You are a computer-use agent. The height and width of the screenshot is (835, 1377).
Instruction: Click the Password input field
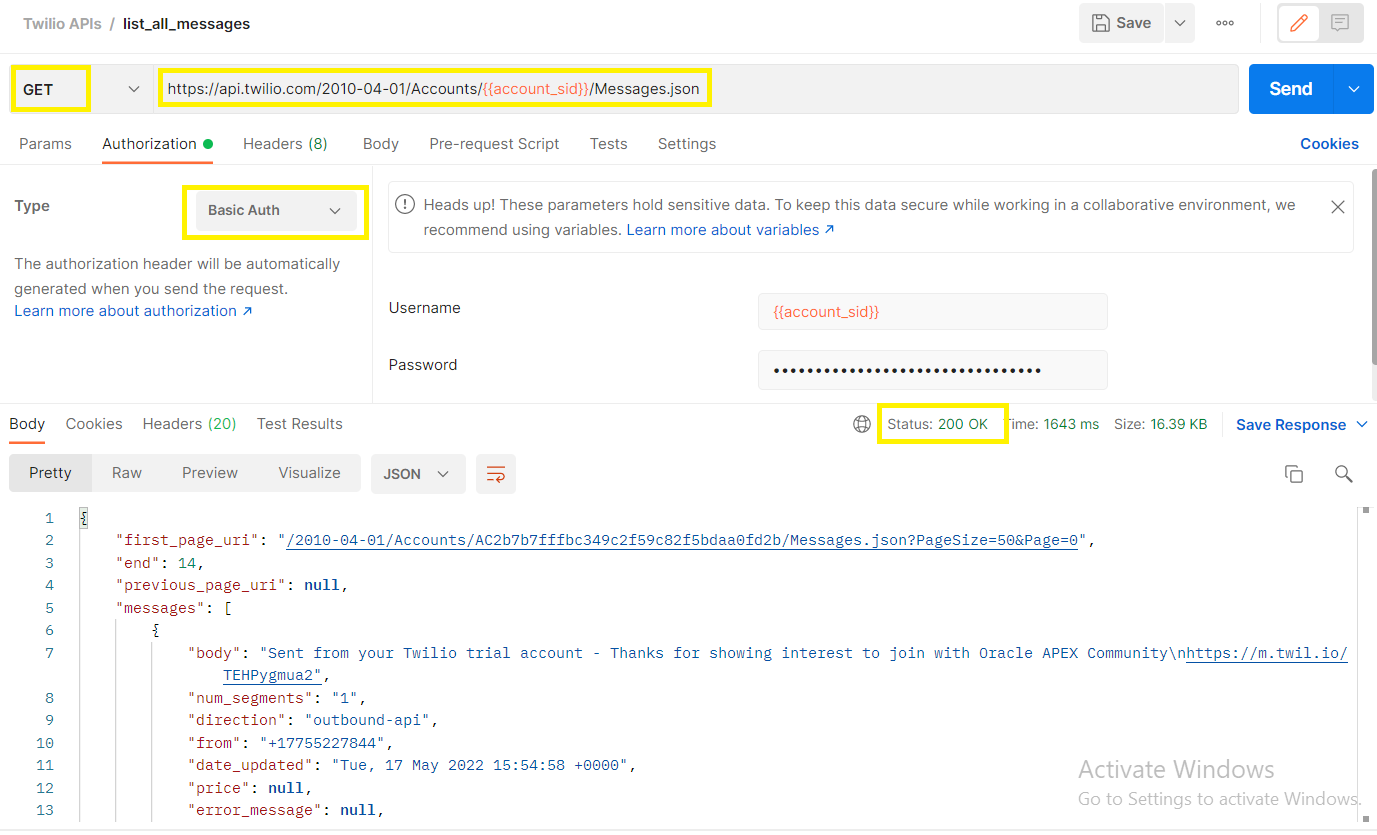click(932, 370)
